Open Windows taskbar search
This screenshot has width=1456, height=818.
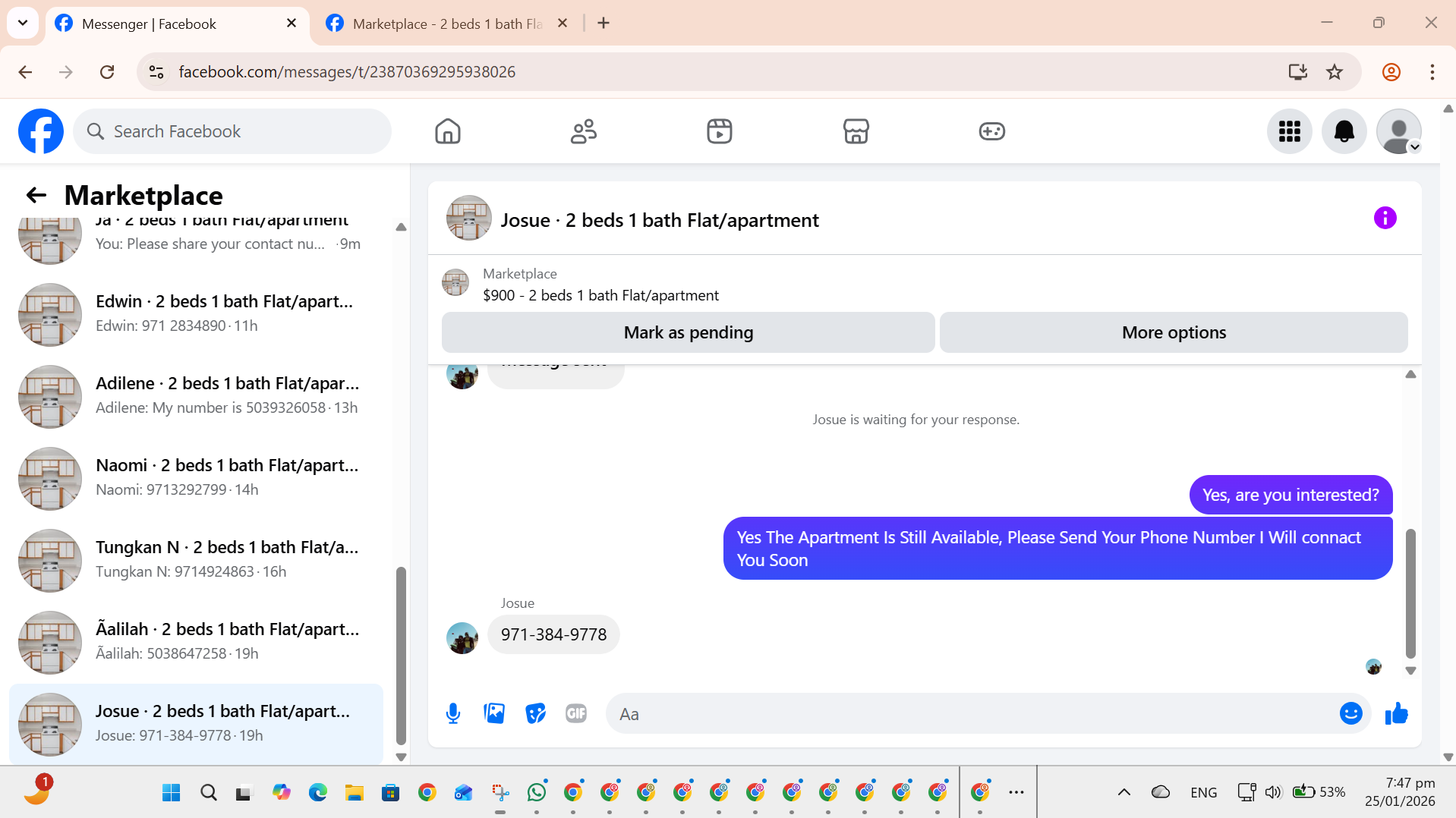pyautogui.click(x=208, y=792)
